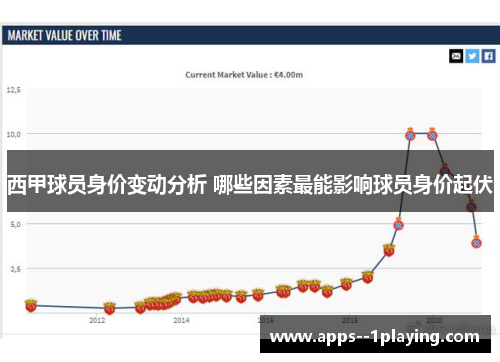The image size is (500, 362).
Task: Select the final data marker at the line's end
Action: 477,242
